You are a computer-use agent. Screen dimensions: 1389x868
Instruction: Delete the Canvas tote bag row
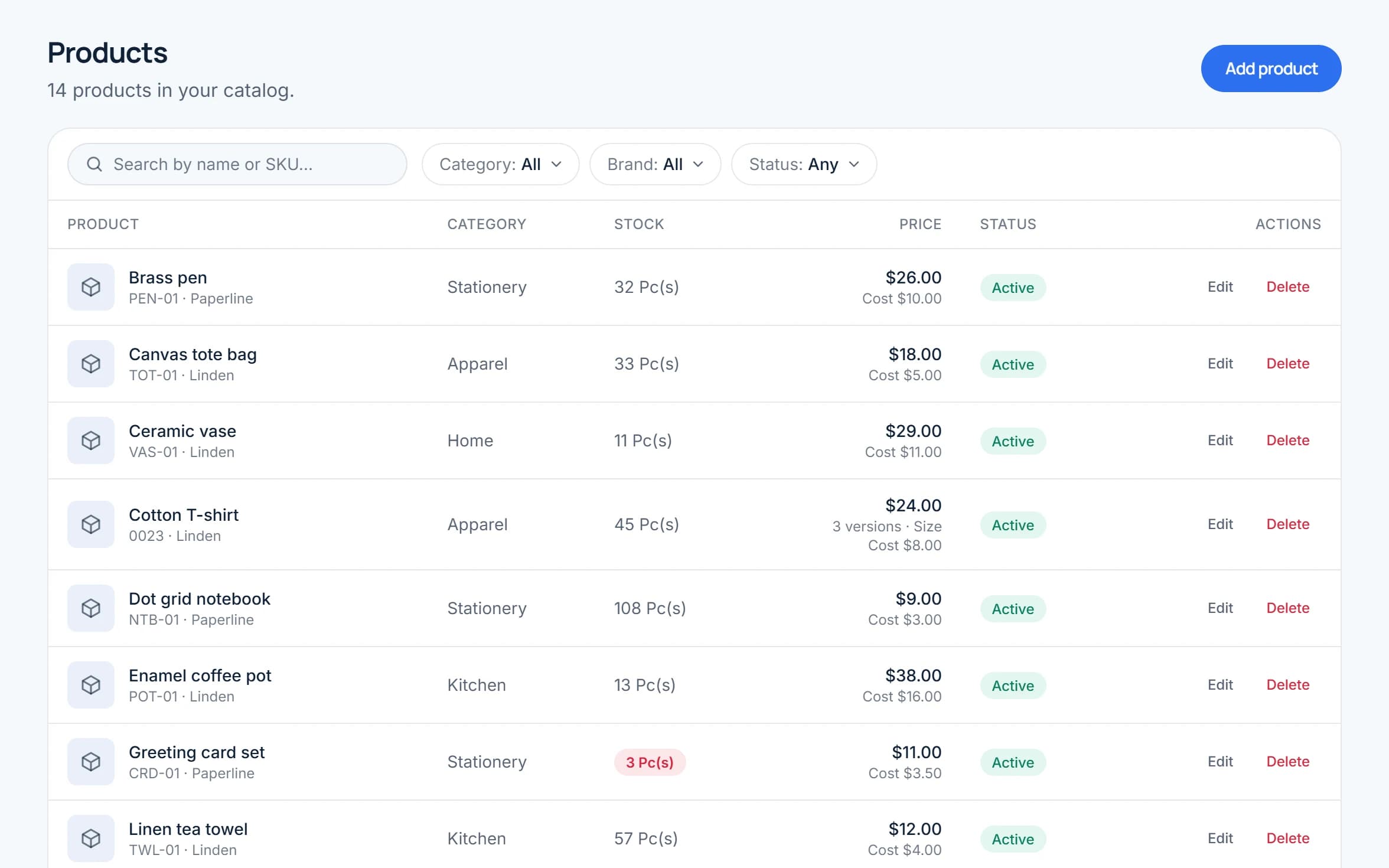coord(1287,364)
